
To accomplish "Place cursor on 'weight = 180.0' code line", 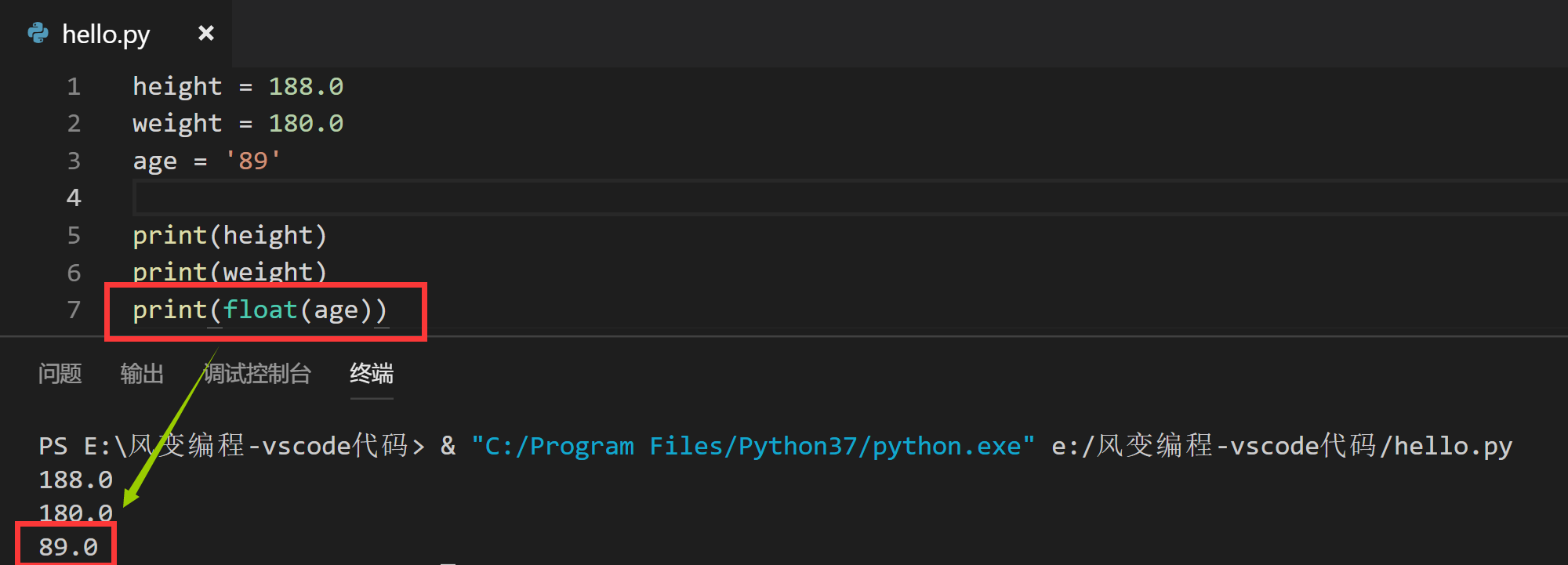I will [238, 123].
